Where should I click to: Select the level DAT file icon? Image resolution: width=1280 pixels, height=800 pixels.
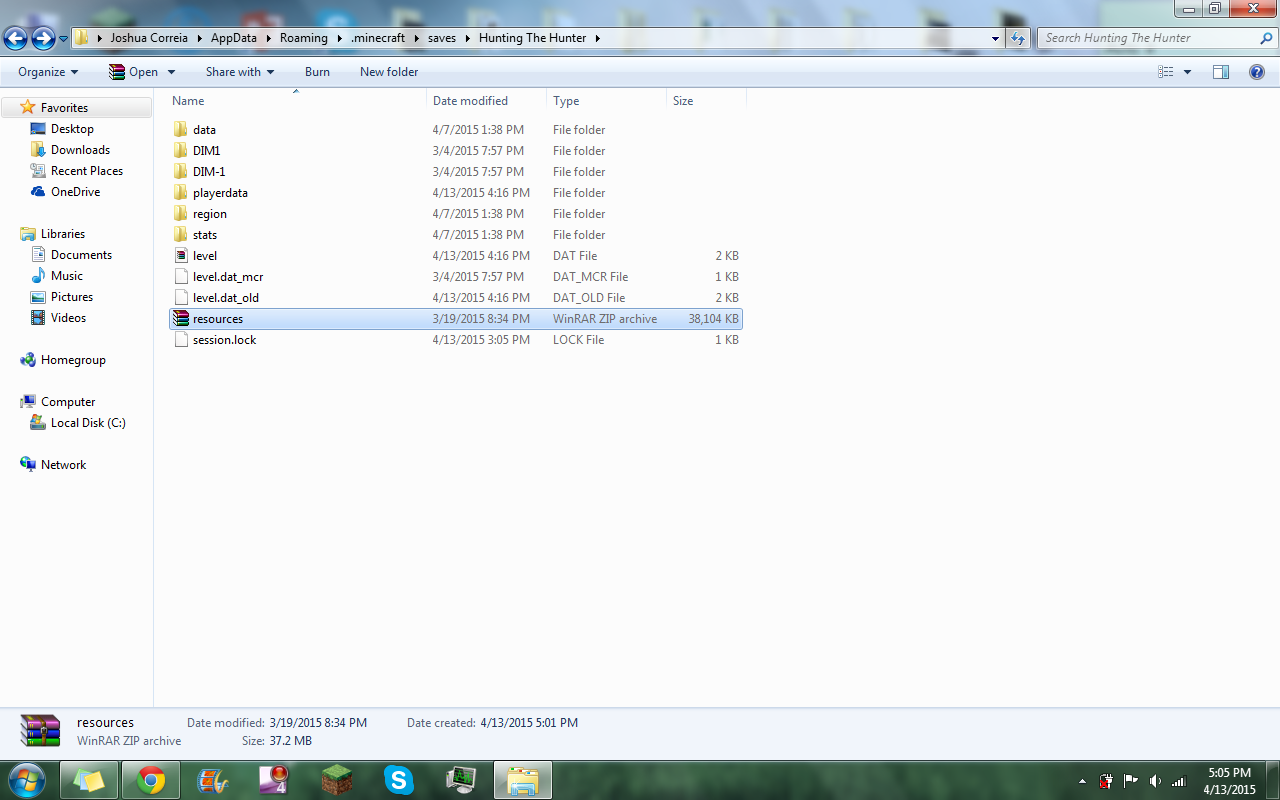tap(180, 256)
